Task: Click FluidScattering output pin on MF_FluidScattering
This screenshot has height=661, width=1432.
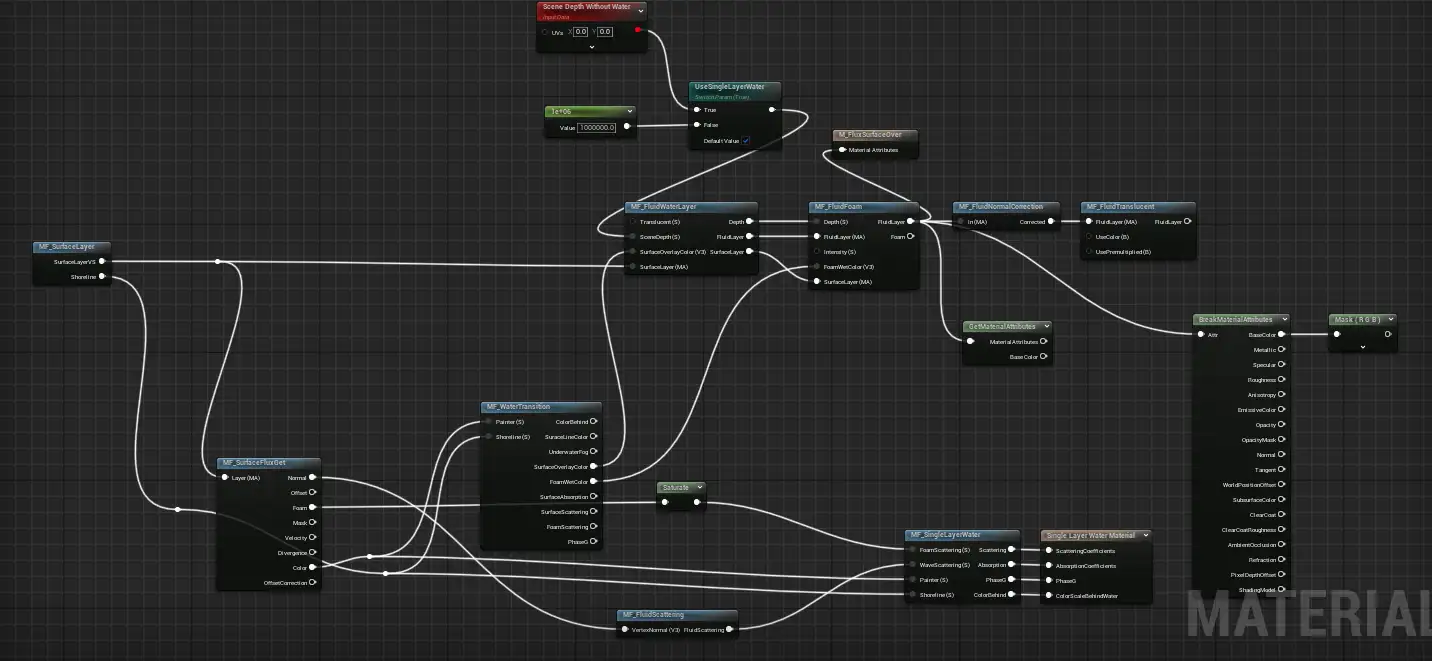Action: 729,630
